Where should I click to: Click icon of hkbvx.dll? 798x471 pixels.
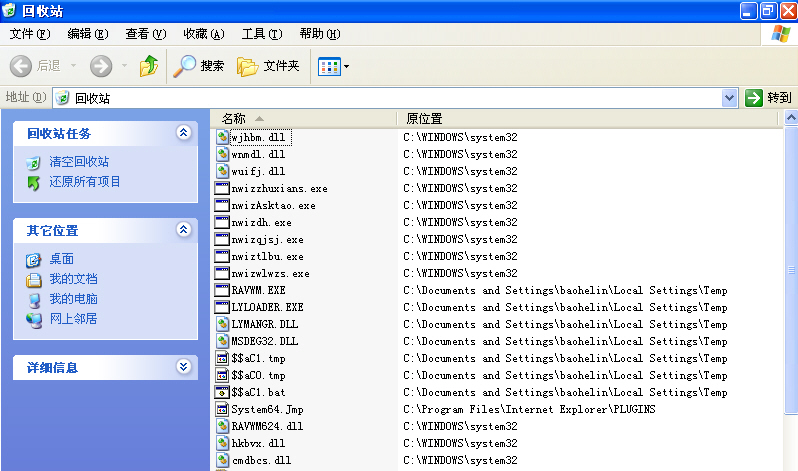(222, 443)
